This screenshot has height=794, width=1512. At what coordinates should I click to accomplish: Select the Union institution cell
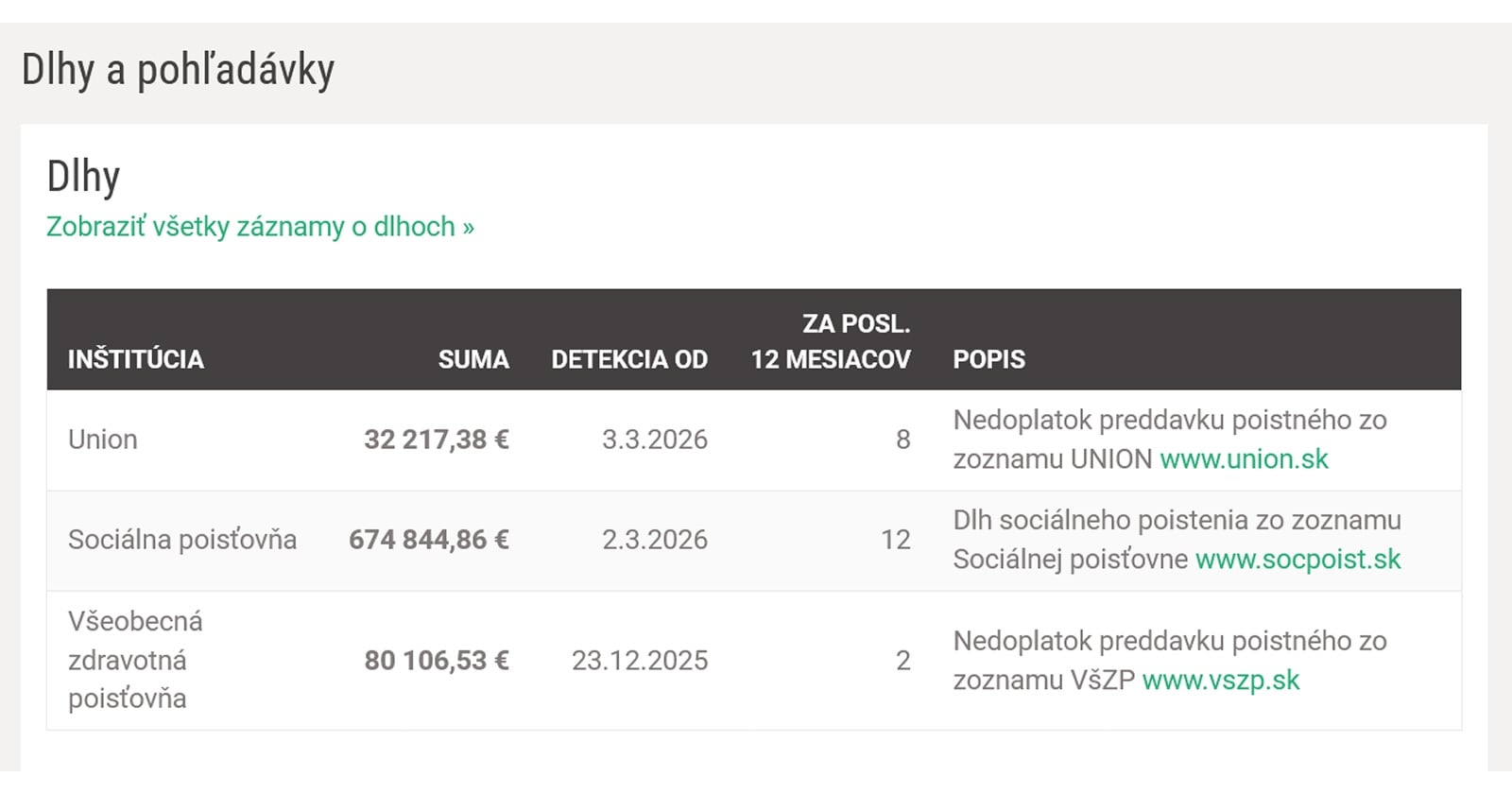click(x=103, y=440)
